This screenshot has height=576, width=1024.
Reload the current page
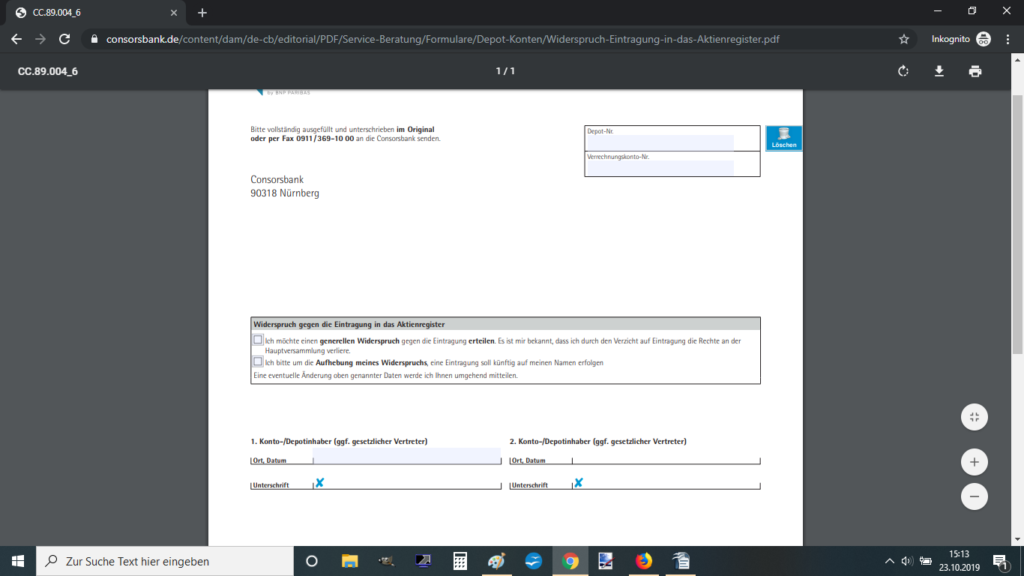(x=64, y=39)
